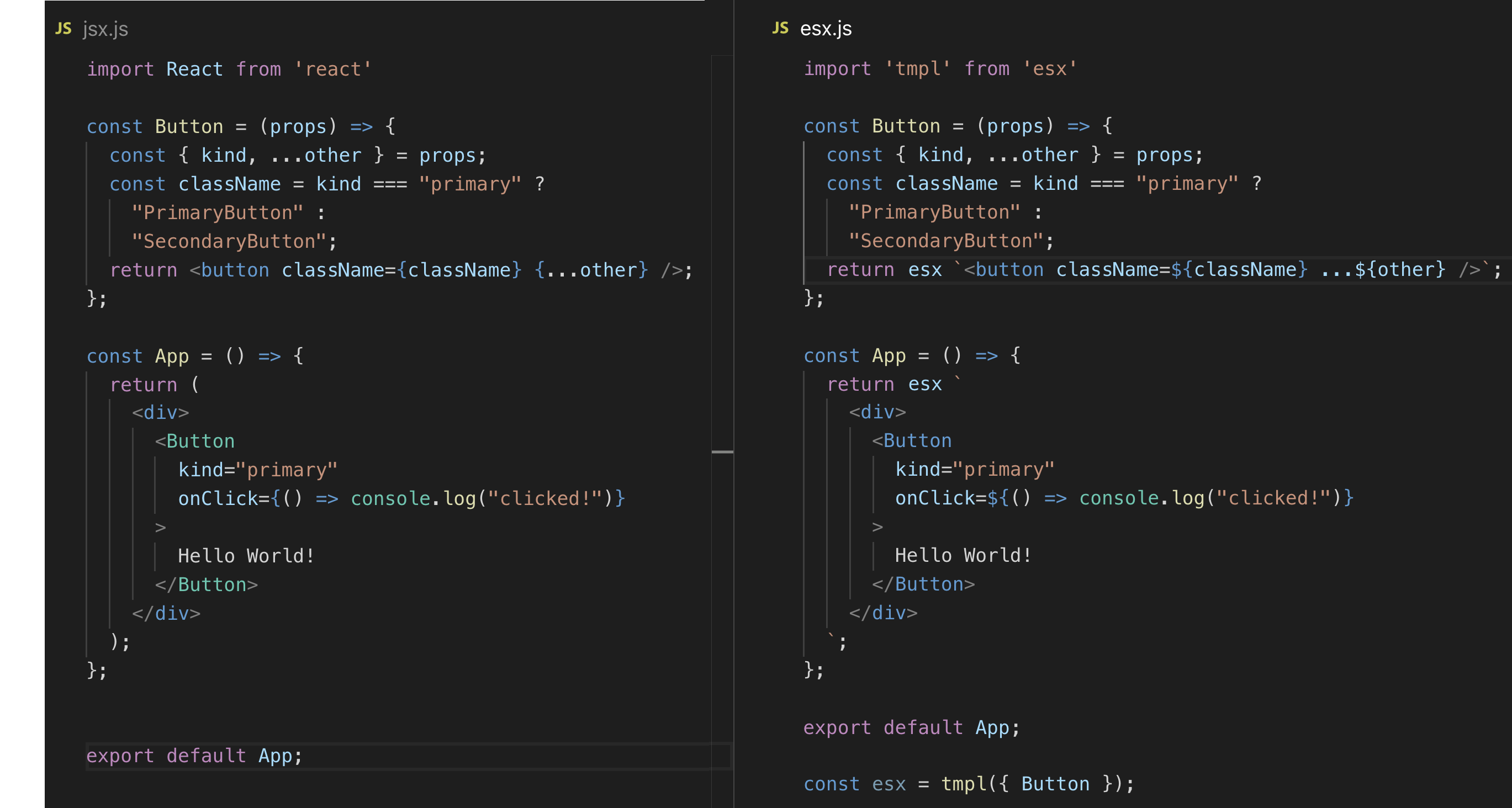Click the opening <Button tag in esx.js
The width and height of the screenshot is (1512, 808).
(912, 440)
